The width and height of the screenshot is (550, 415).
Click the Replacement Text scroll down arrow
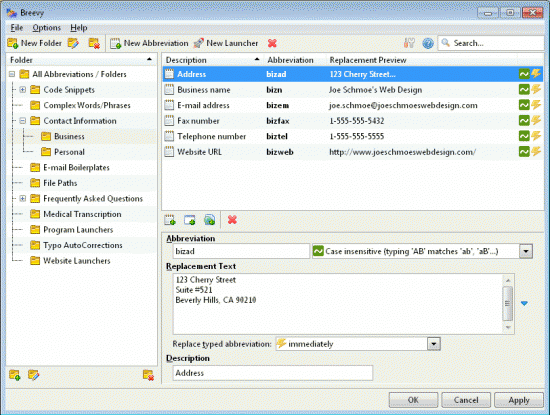[508, 328]
